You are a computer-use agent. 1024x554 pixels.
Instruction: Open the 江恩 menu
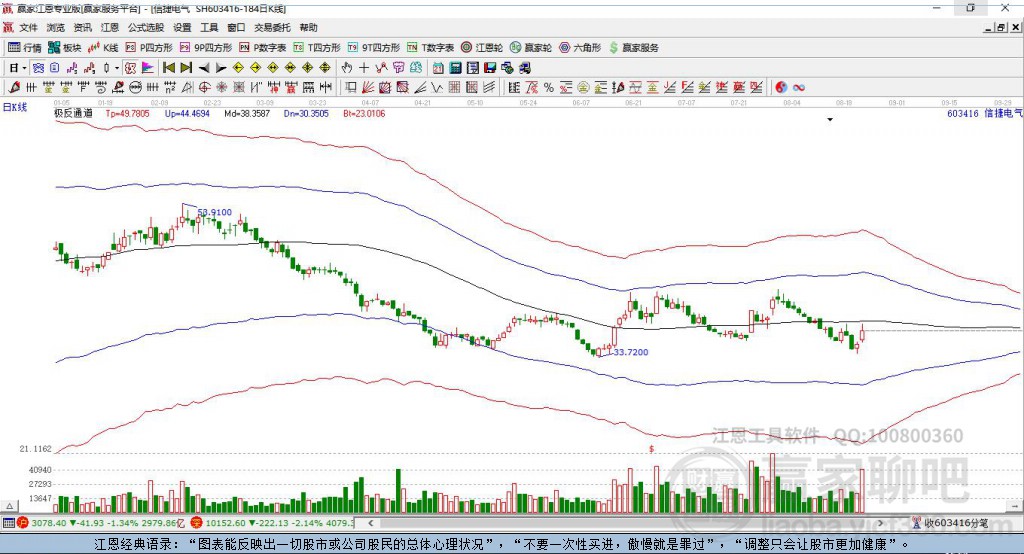pos(110,27)
